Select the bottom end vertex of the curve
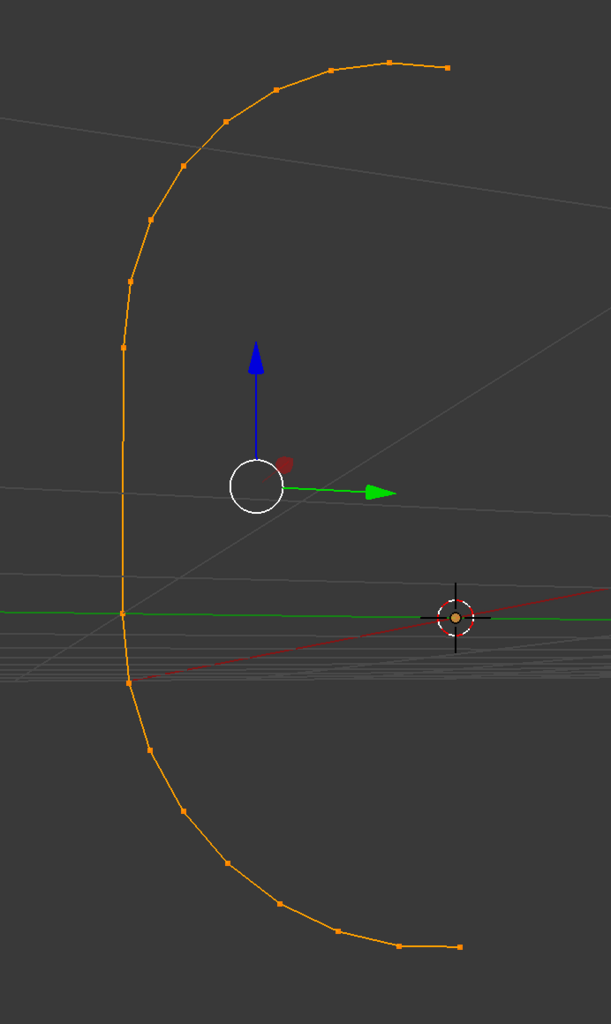Screen dimensions: 611x1024 [460, 947]
